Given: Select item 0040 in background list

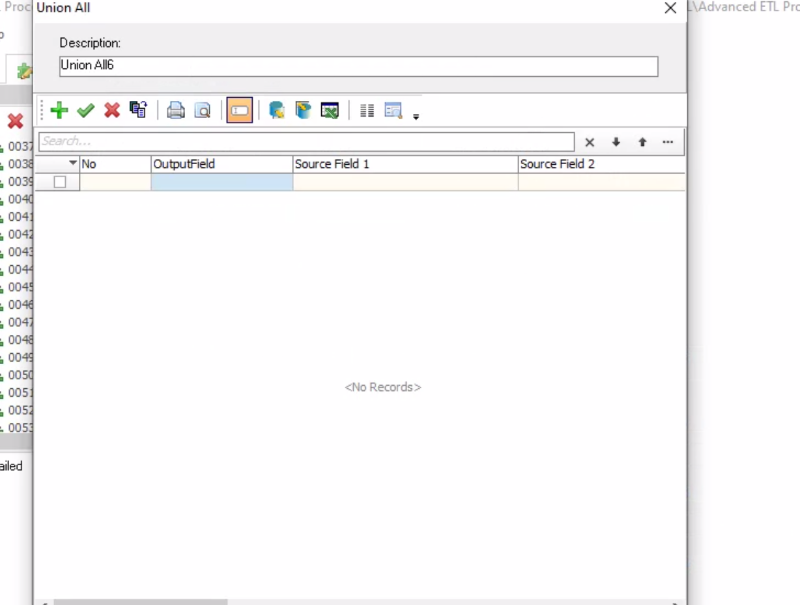Looking at the screenshot, I should click(18, 199).
